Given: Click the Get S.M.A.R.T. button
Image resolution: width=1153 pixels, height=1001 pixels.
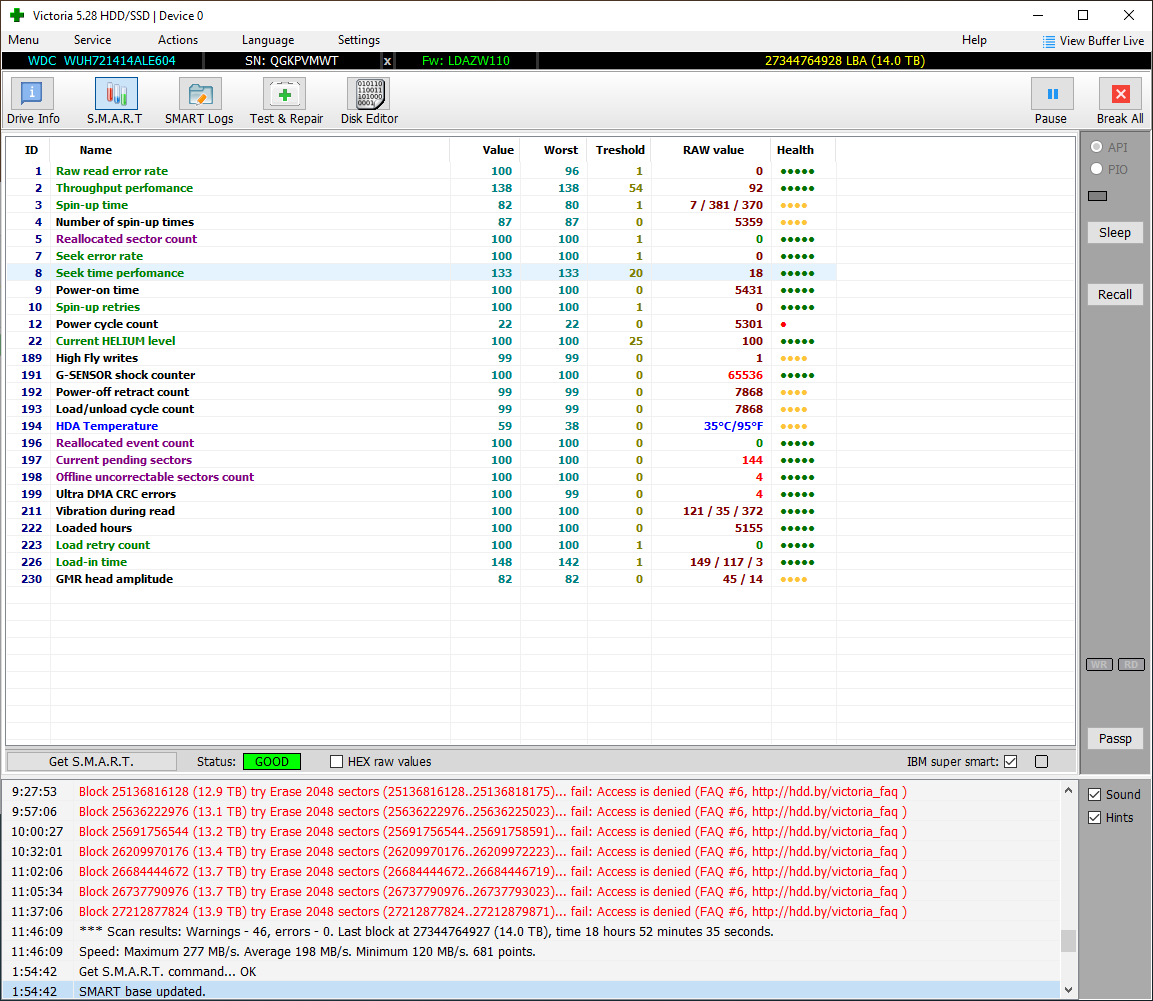Looking at the screenshot, I should (92, 762).
